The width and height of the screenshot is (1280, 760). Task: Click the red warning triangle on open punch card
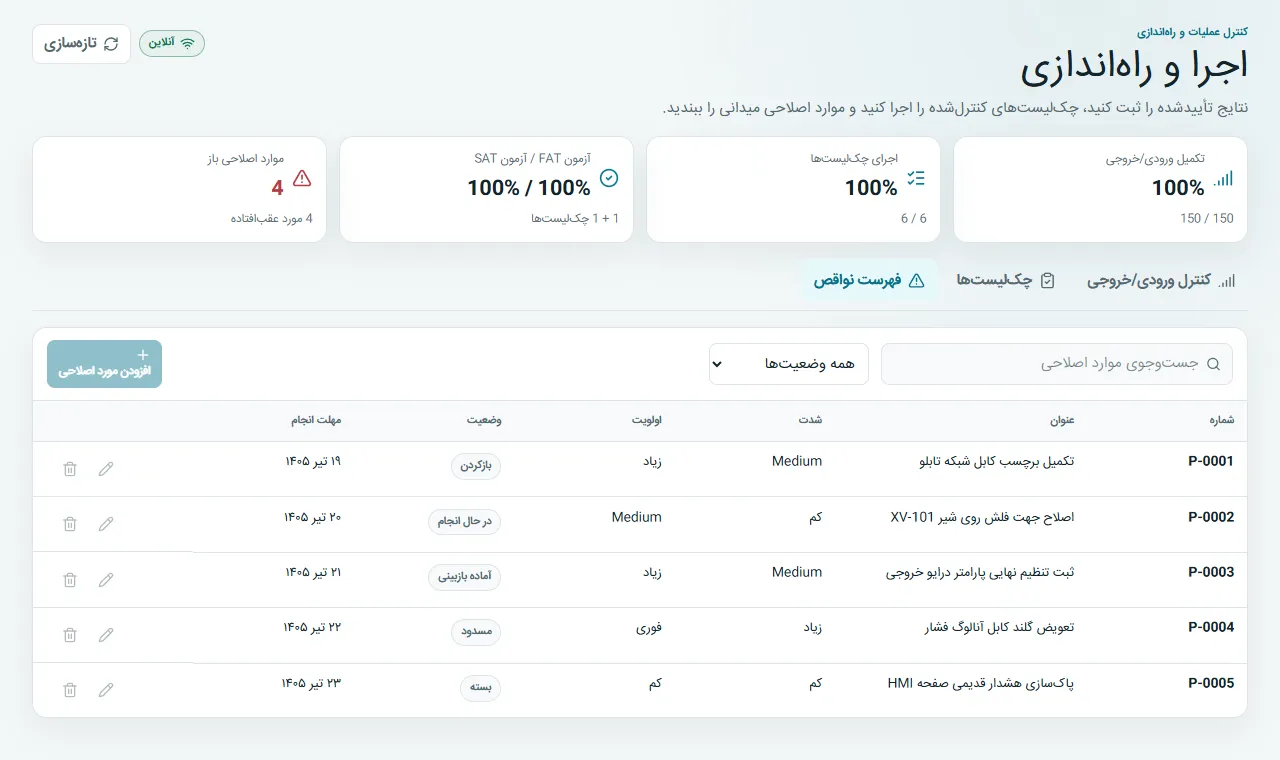[302, 179]
